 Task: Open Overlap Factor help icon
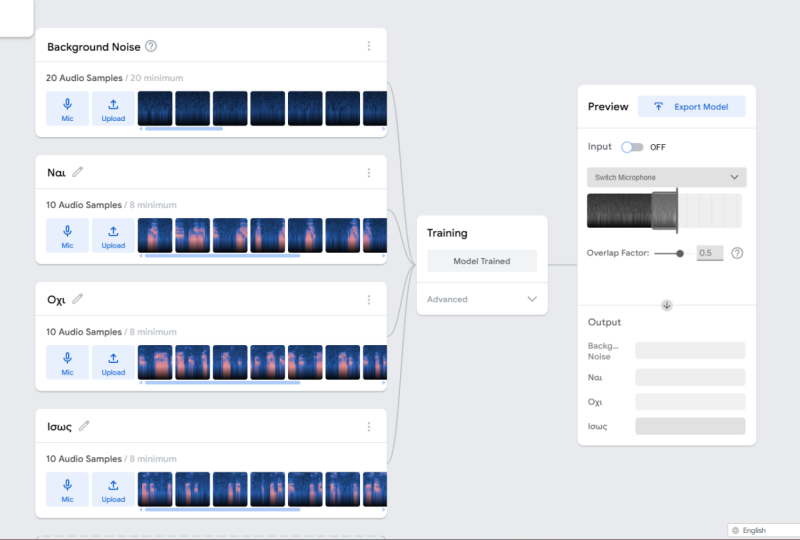point(737,253)
